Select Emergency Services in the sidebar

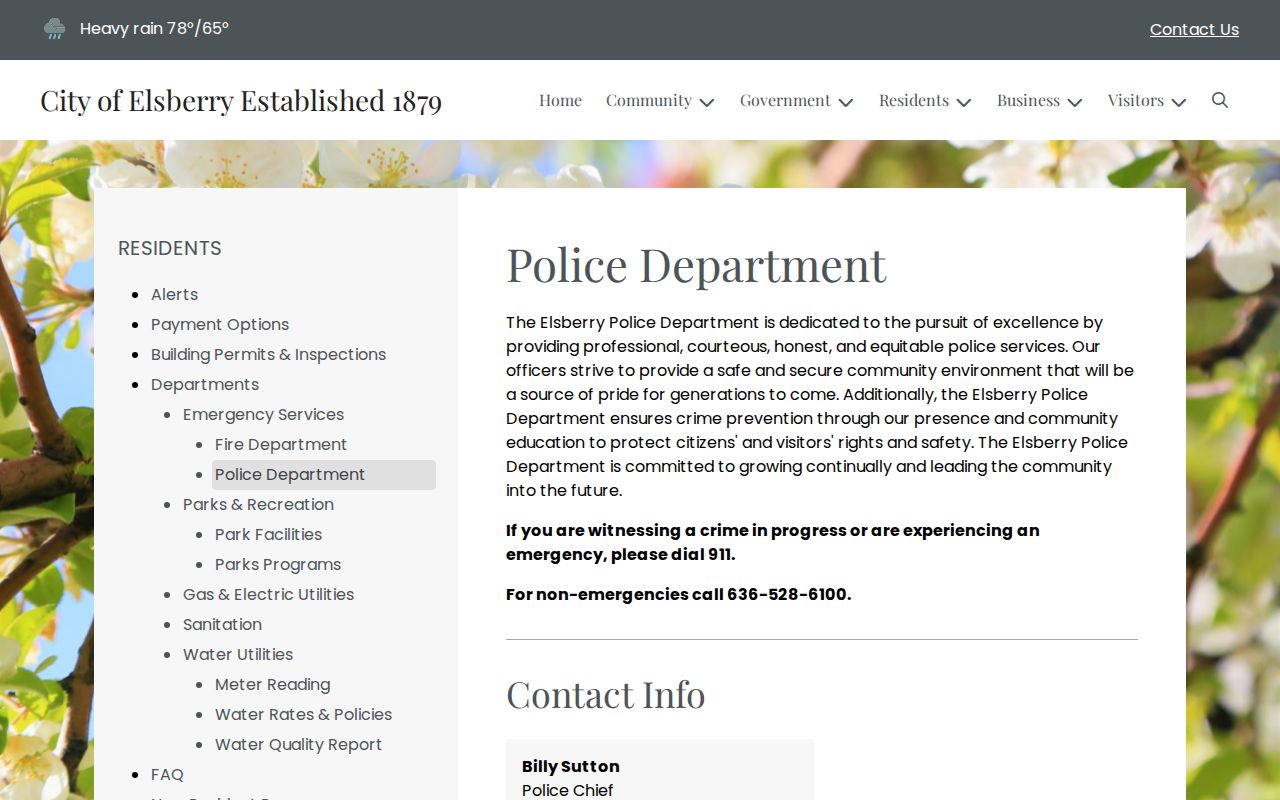263,414
